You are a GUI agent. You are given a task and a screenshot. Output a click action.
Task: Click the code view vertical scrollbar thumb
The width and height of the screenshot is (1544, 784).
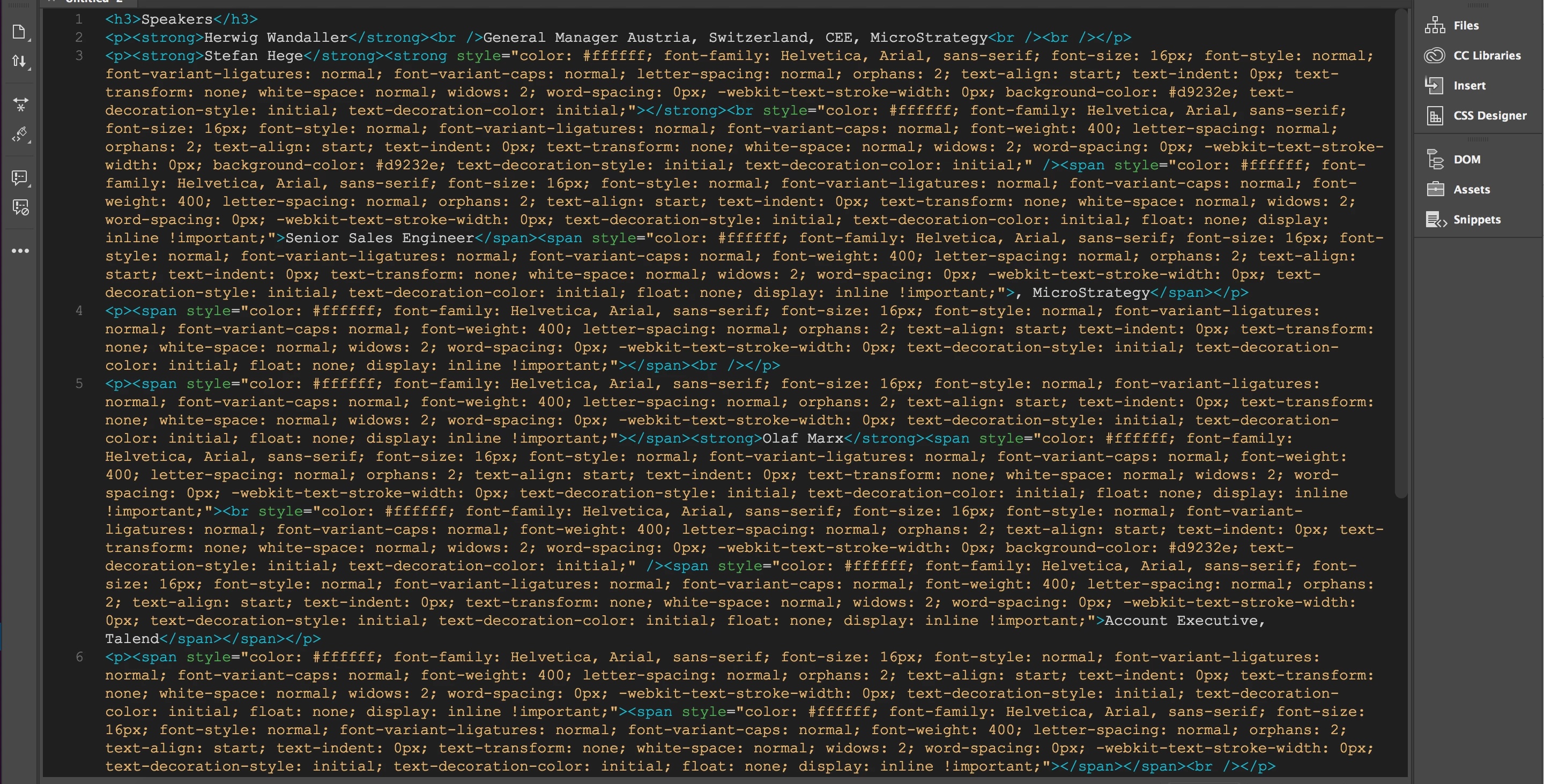1400,251
